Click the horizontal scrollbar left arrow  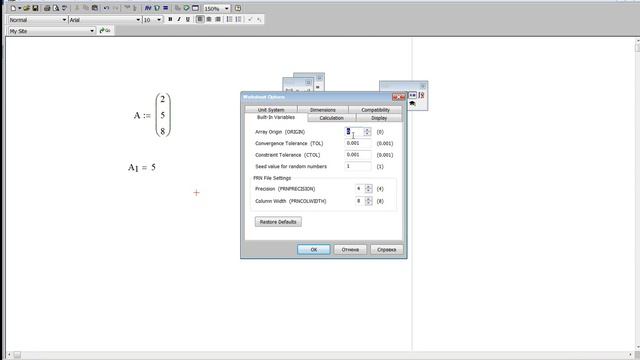pyautogui.click(x=9, y=355)
